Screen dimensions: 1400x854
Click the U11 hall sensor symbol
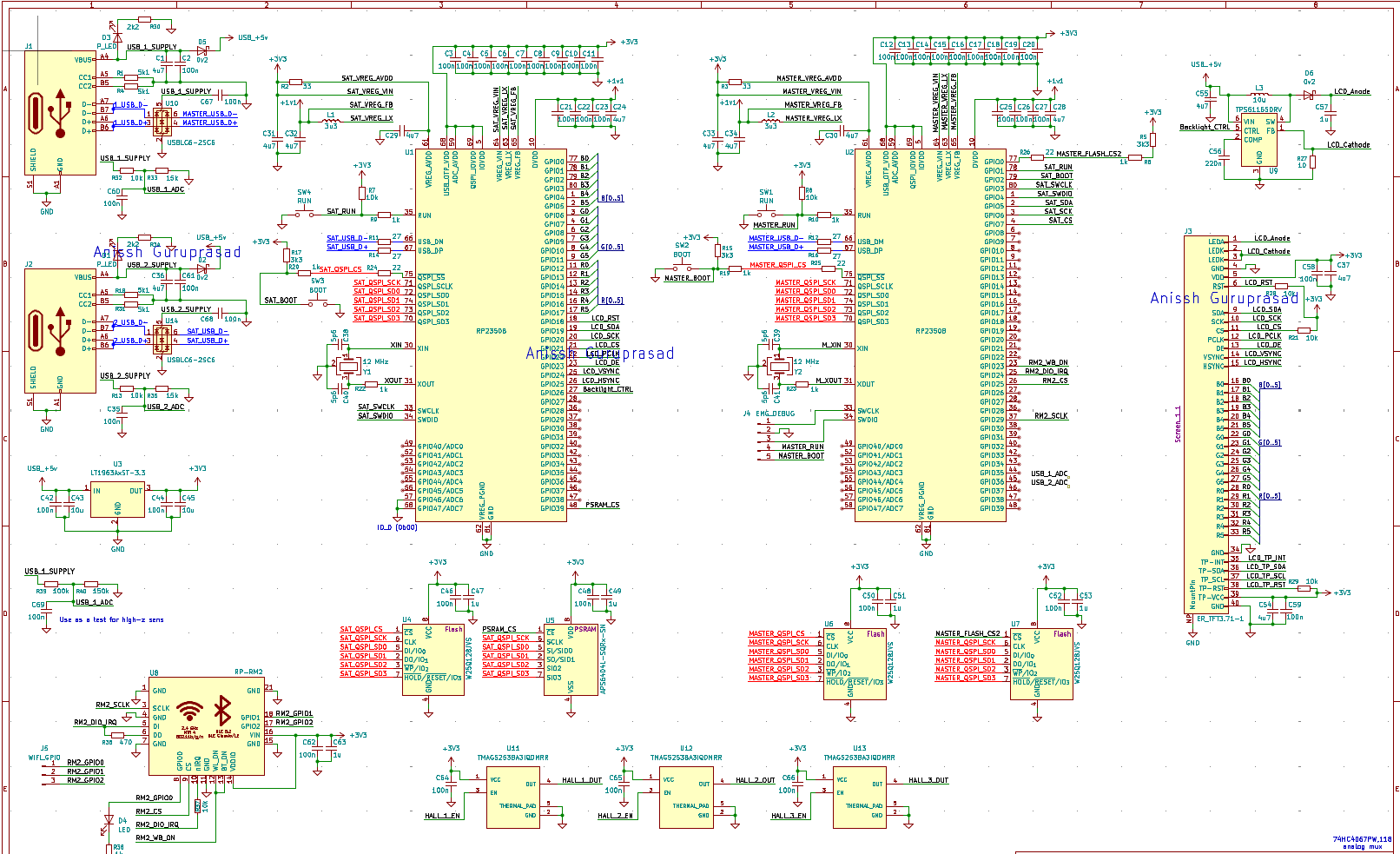click(x=512, y=798)
